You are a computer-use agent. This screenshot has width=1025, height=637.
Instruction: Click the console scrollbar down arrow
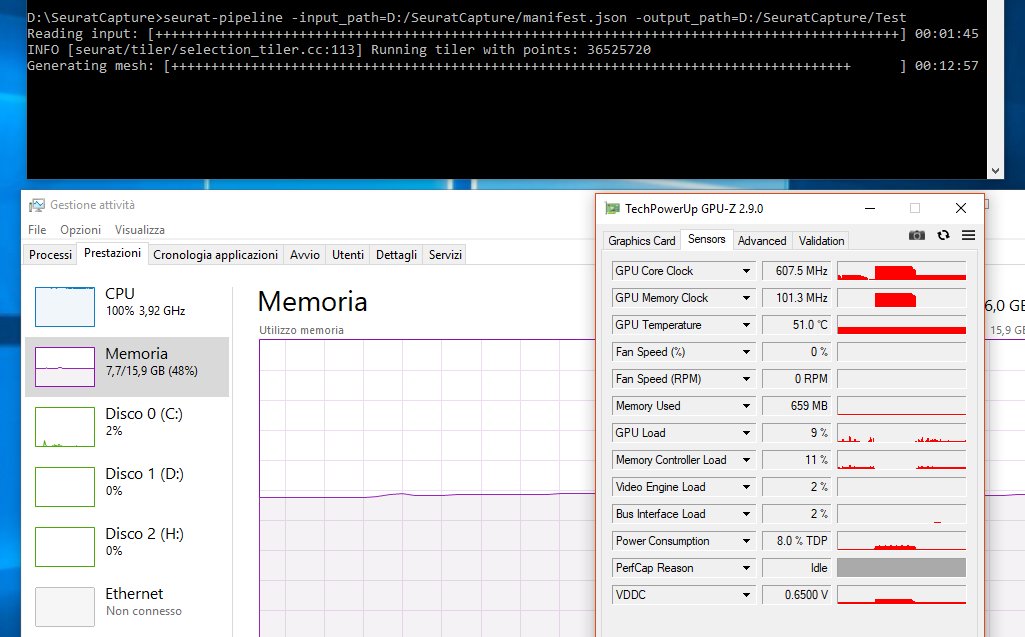(995, 171)
